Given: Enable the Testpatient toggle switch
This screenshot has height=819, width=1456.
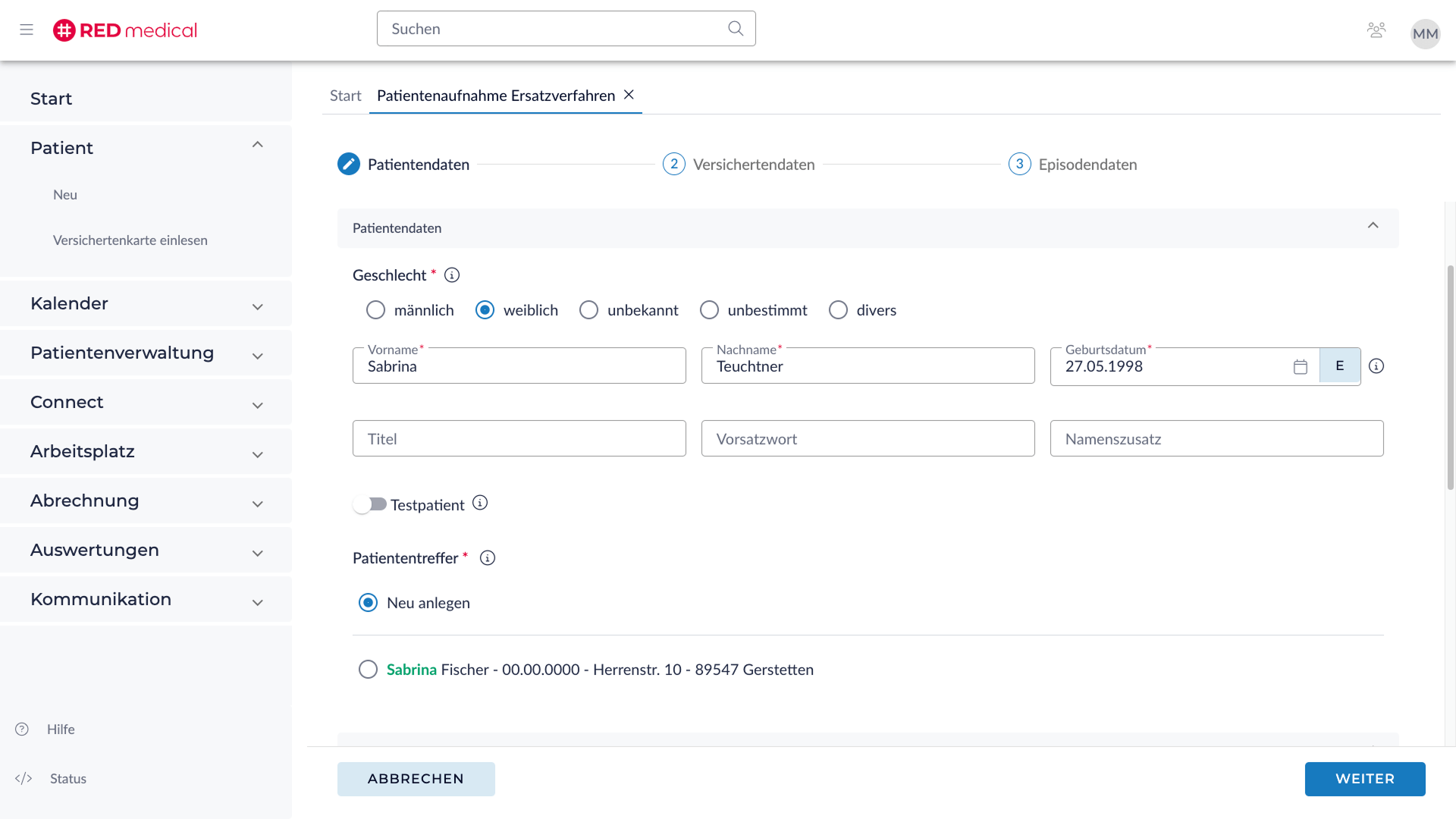Looking at the screenshot, I should click(x=370, y=504).
